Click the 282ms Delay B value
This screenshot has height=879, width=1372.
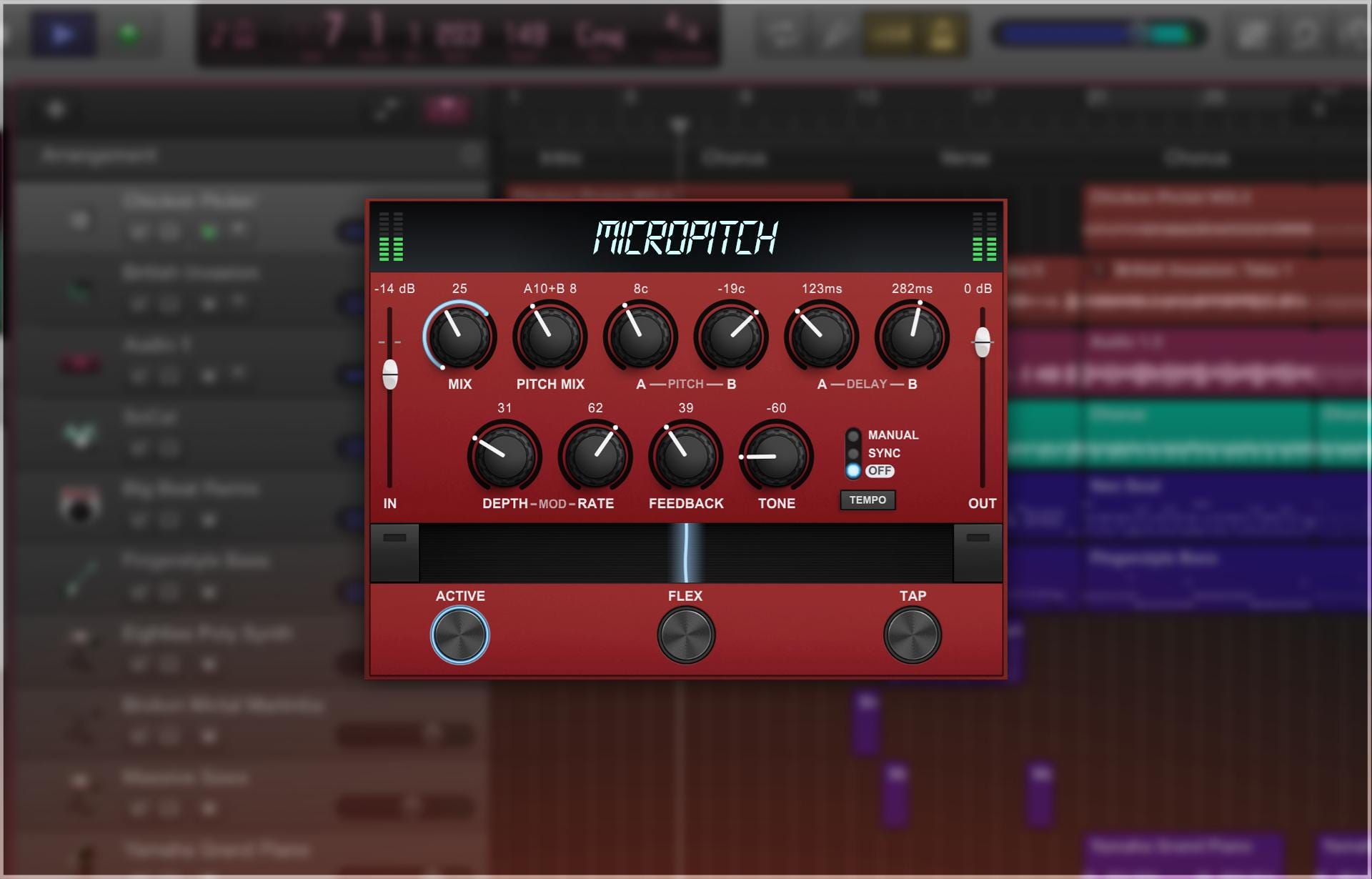912,289
